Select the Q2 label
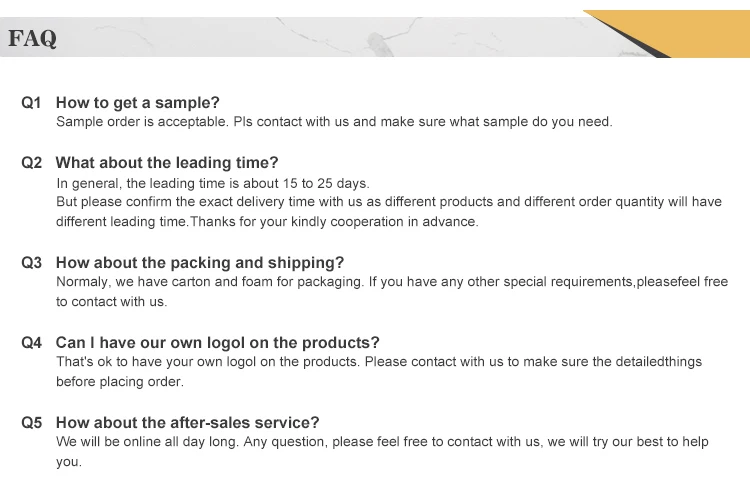Viewport: 750px width, 497px height. (32, 162)
